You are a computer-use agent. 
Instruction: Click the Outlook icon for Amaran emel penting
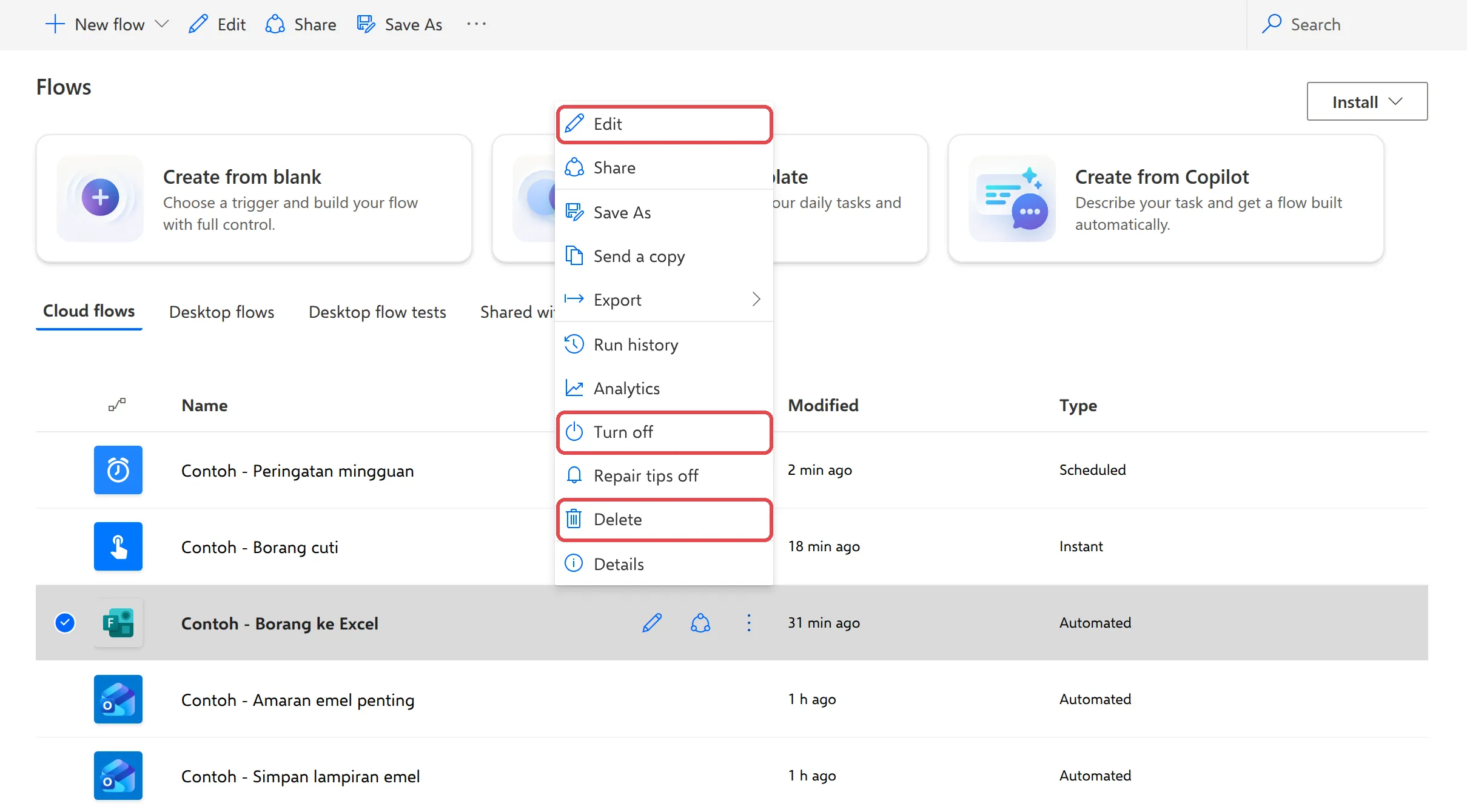click(118, 699)
